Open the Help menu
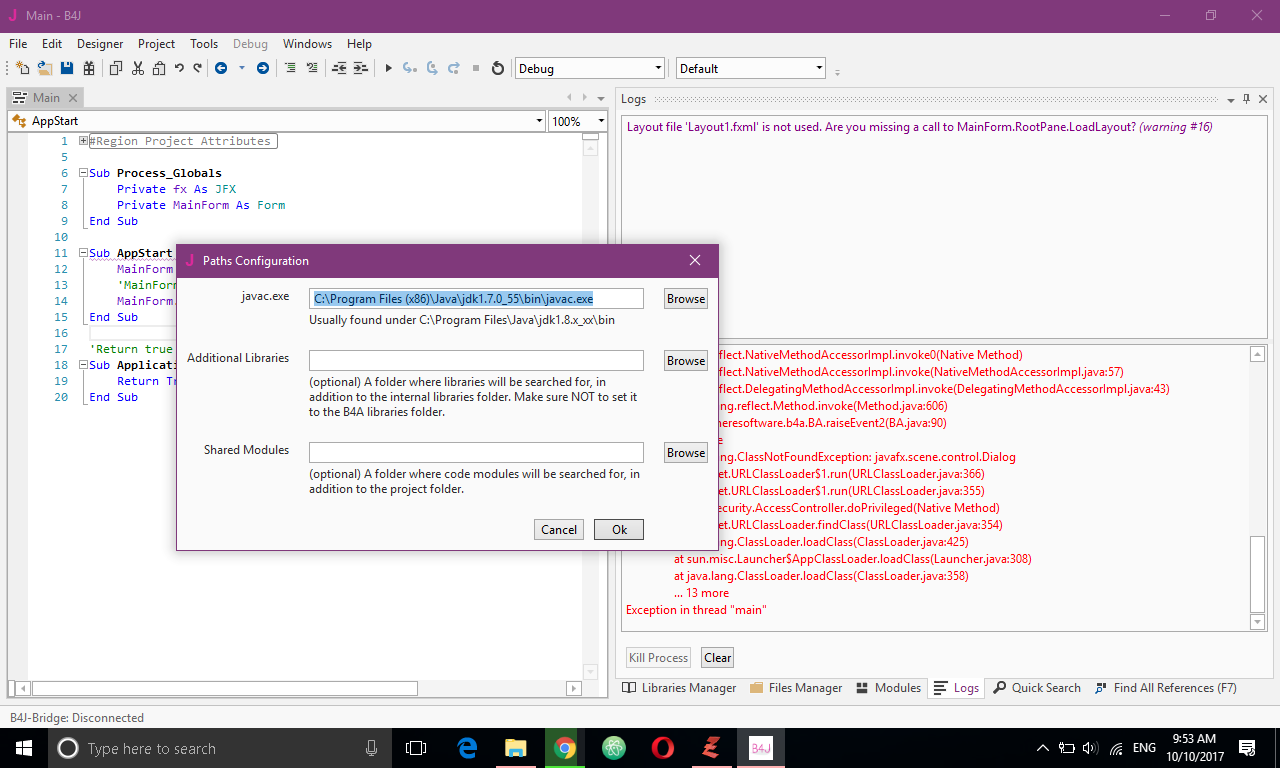Viewport: 1280px width, 768px height. pyautogui.click(x=359, y=44)
